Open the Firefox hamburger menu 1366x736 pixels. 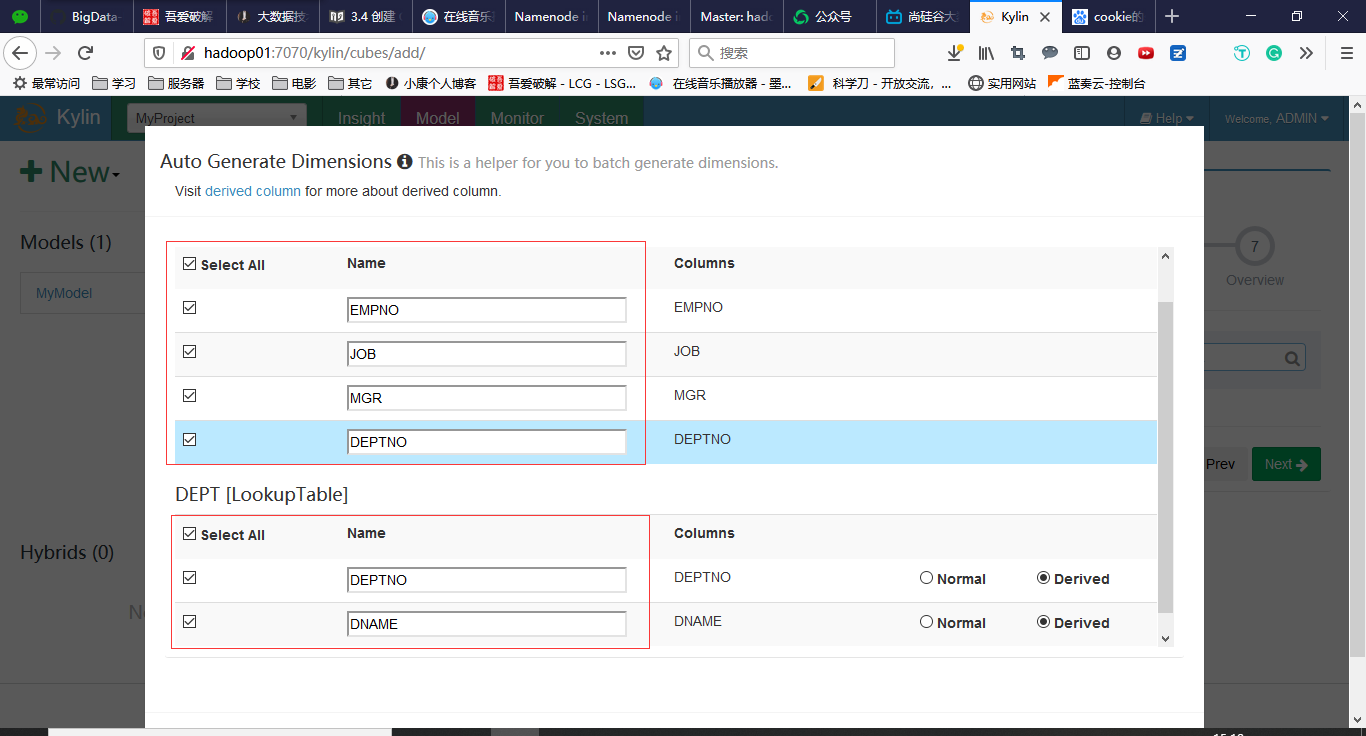coord(1345,53)
